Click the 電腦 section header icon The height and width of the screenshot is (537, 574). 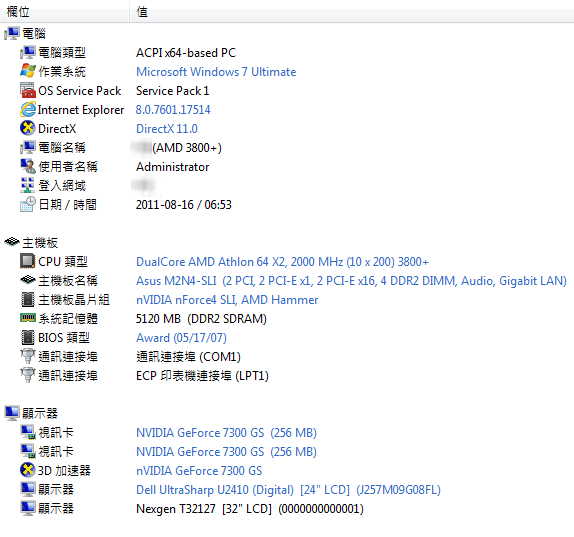coord(11,34)
